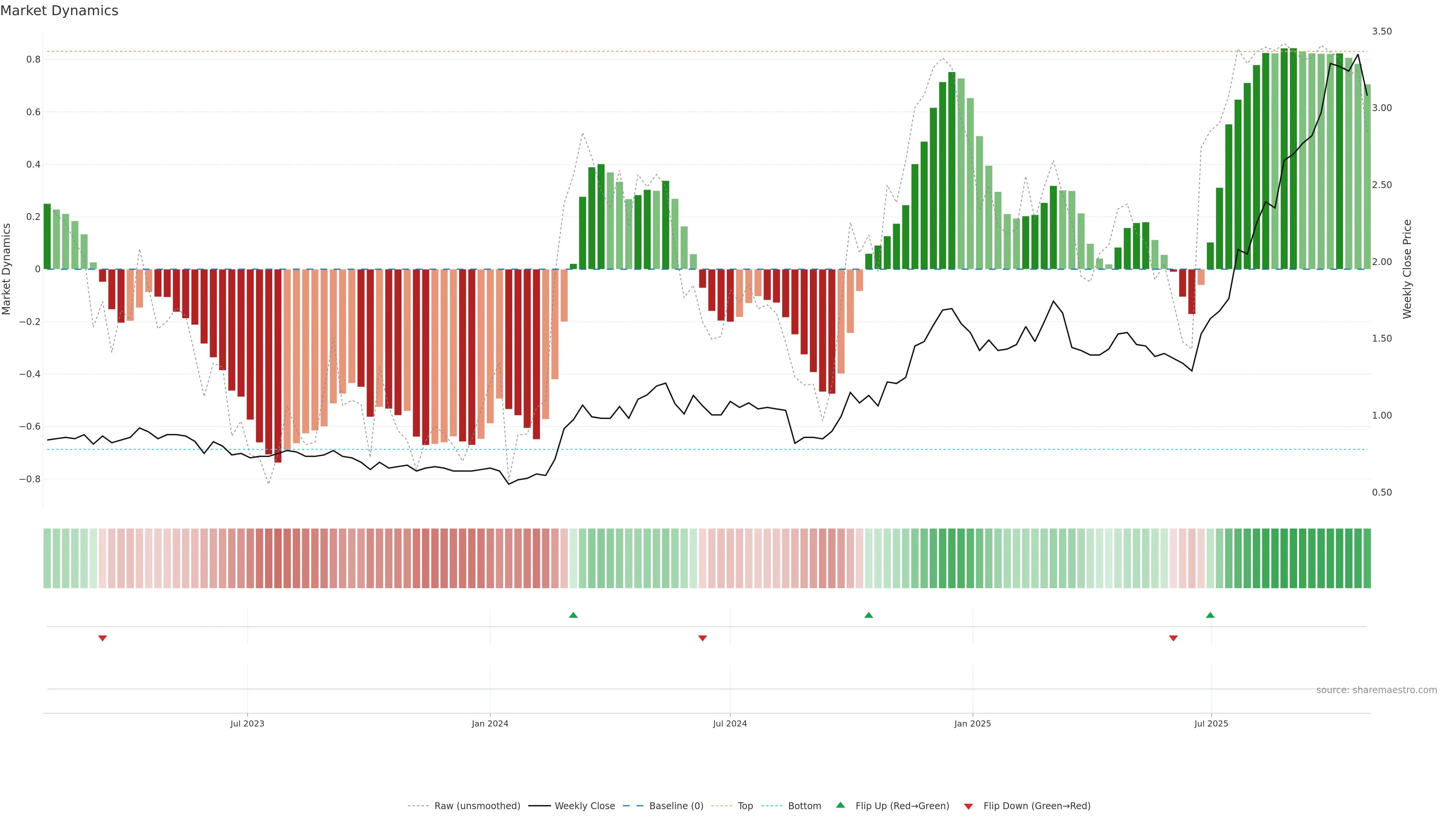The image size is (1456, 819).
Task: Click the earliest red Flip Down triangle marker
Action: point(102,638)
